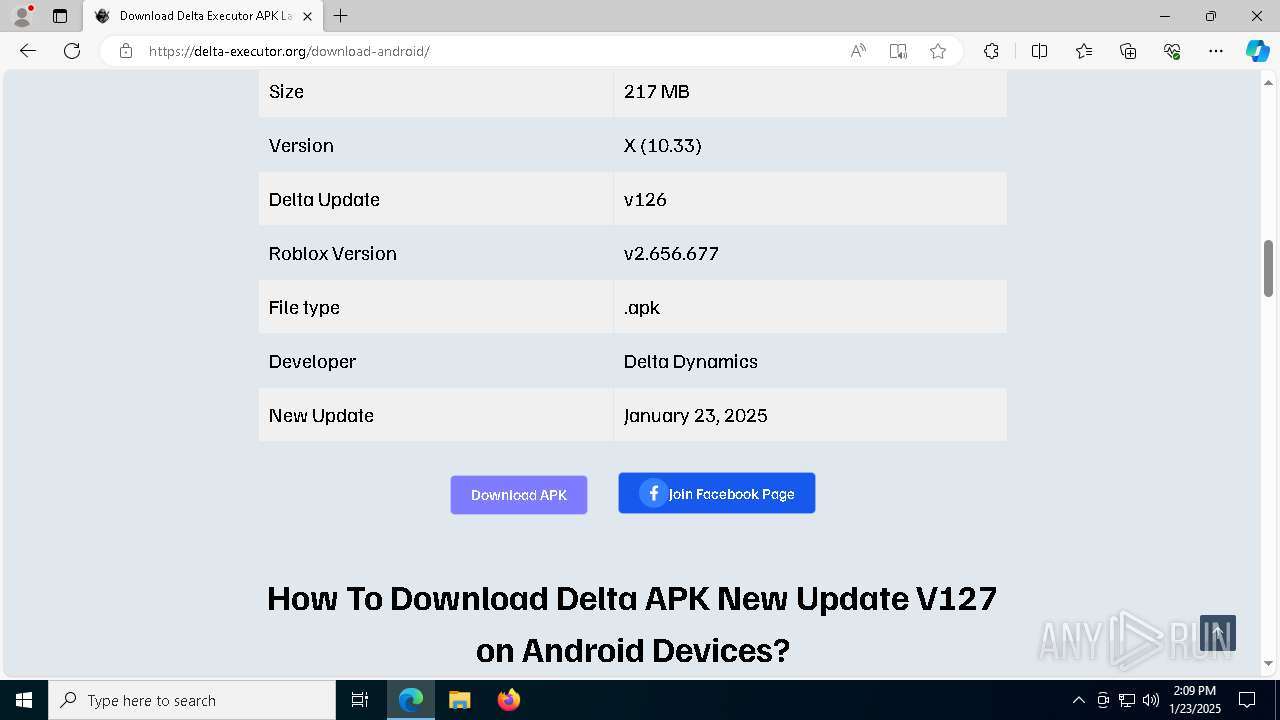This screenshot has height=720, width=1280.
Task: Click the browser Back arrow
Action: coord(28,51)
